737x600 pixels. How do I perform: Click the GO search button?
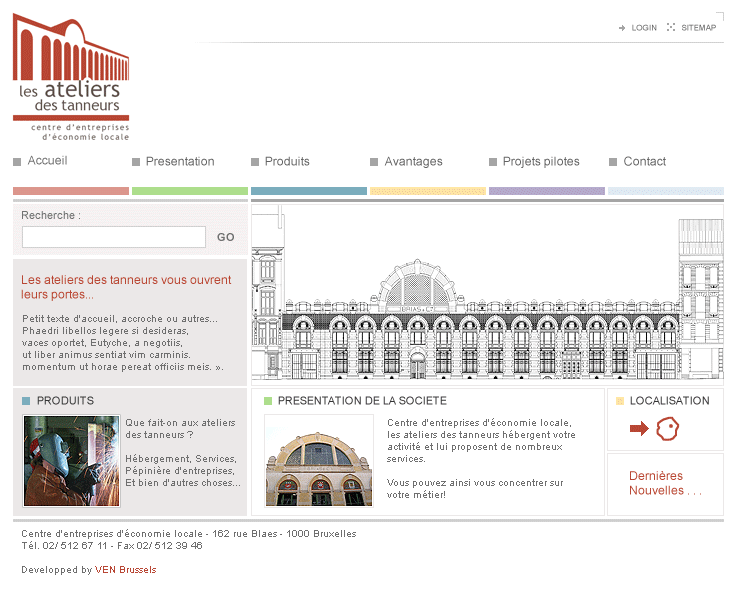point(226,237)
